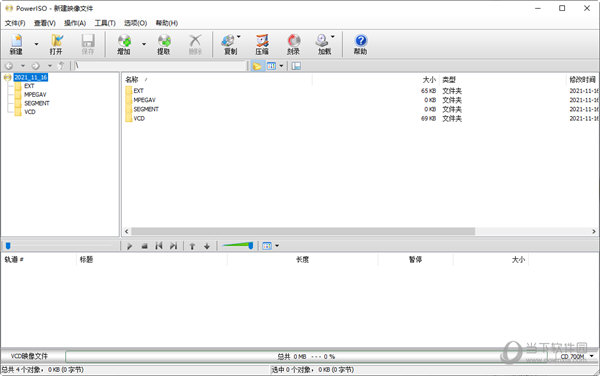This screenshot has width=600, height=376.
Task: Click the Up one level arrow icon
Action: [61, 66]
